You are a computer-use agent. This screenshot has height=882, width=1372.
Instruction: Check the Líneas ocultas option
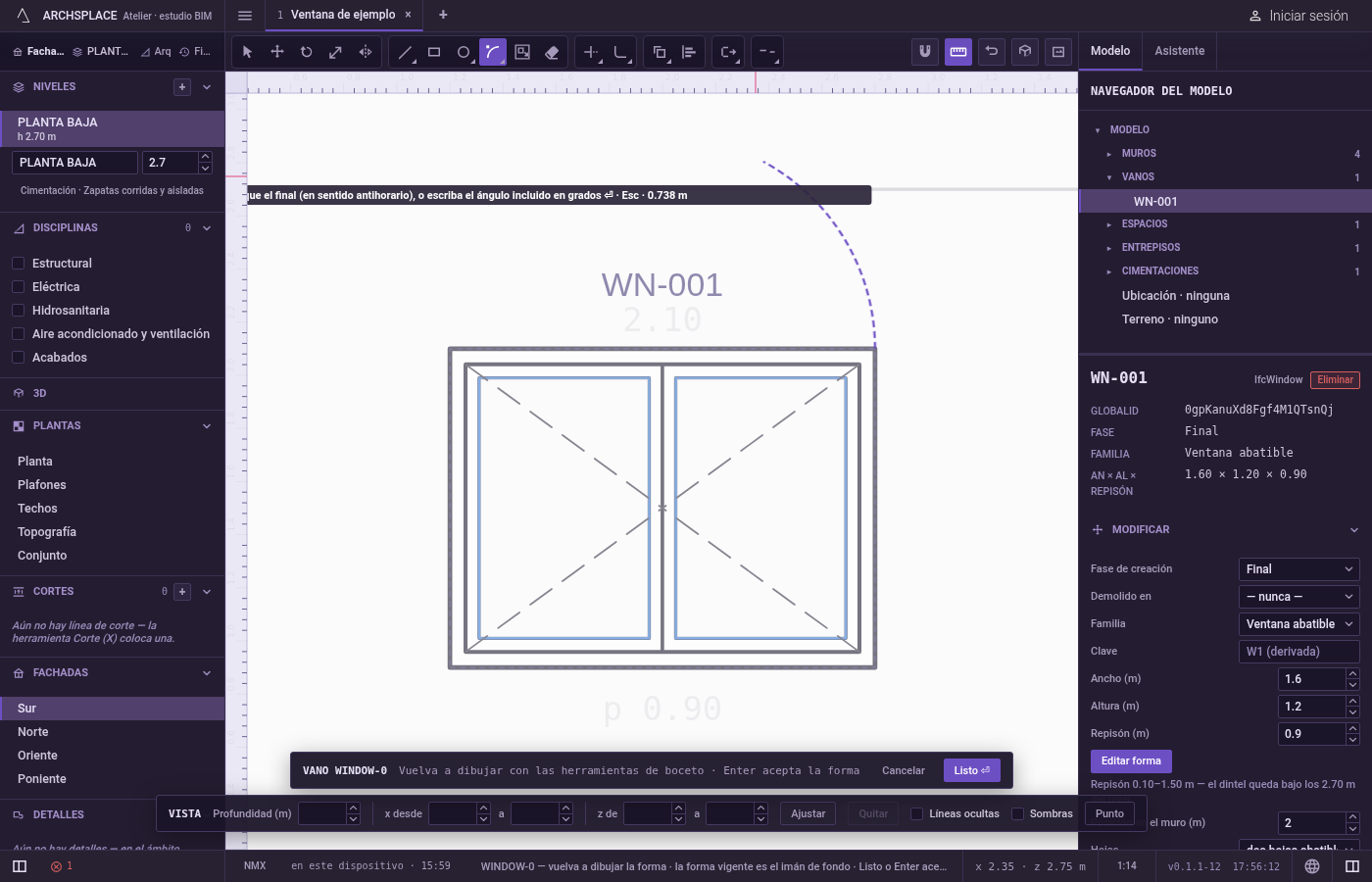[x=917, y=813]
